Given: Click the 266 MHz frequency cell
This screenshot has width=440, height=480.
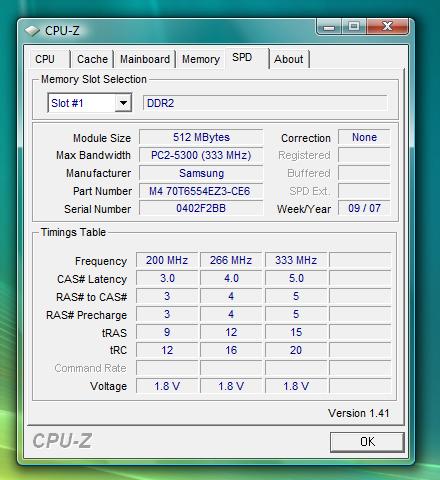Looking at the screenshot, I should [x=231, y=260].
